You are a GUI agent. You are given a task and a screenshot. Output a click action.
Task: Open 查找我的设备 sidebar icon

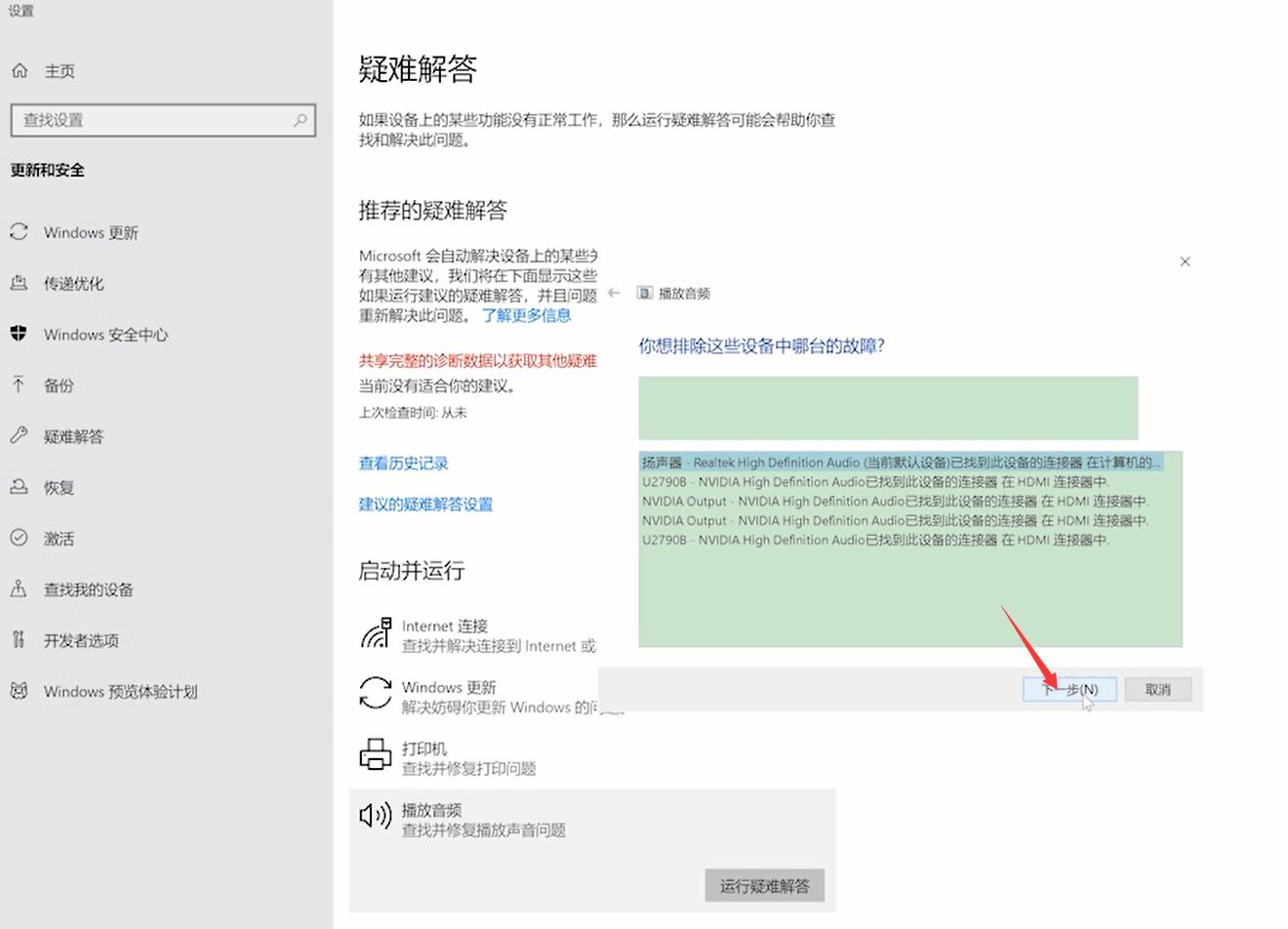point(19,588)
